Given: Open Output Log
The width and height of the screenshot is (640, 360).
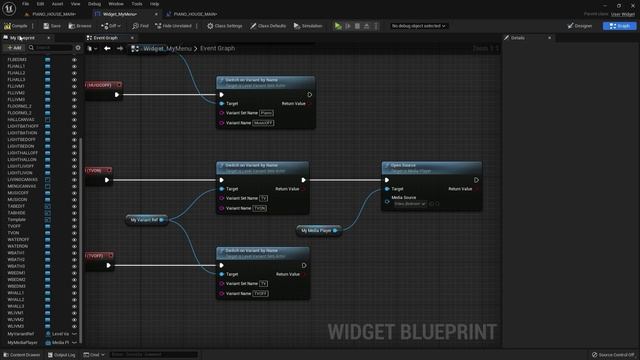Looking at the screenshot, I should 62,355.
